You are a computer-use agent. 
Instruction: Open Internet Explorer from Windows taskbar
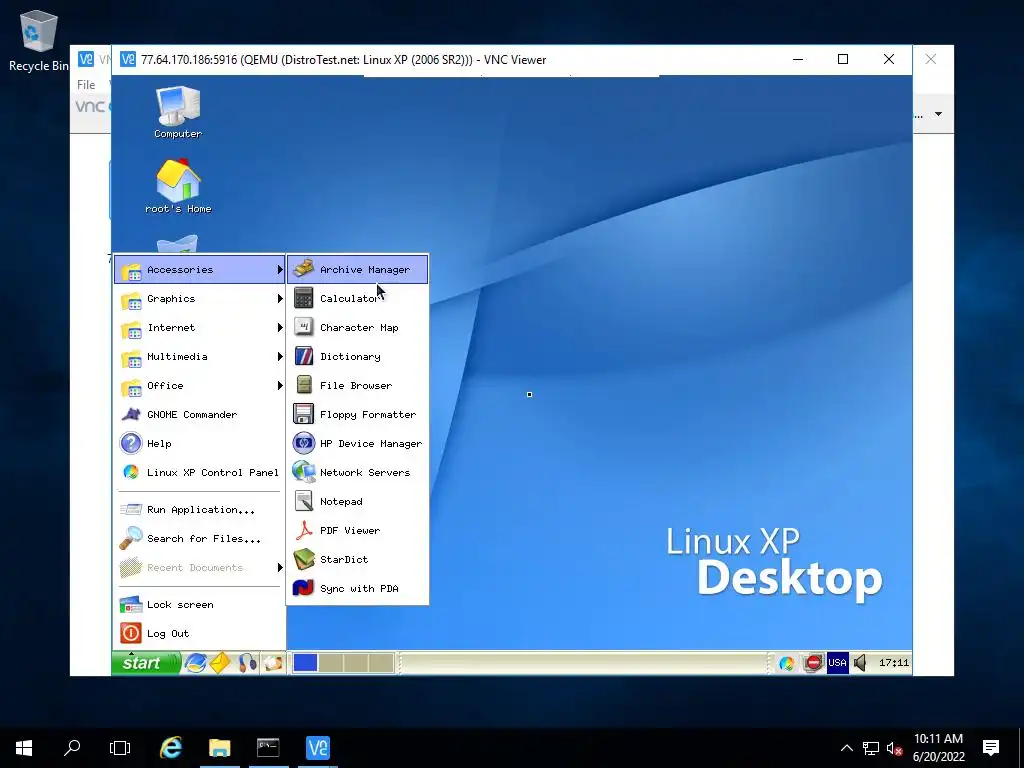pyautogui.click(x=171, y=748)
